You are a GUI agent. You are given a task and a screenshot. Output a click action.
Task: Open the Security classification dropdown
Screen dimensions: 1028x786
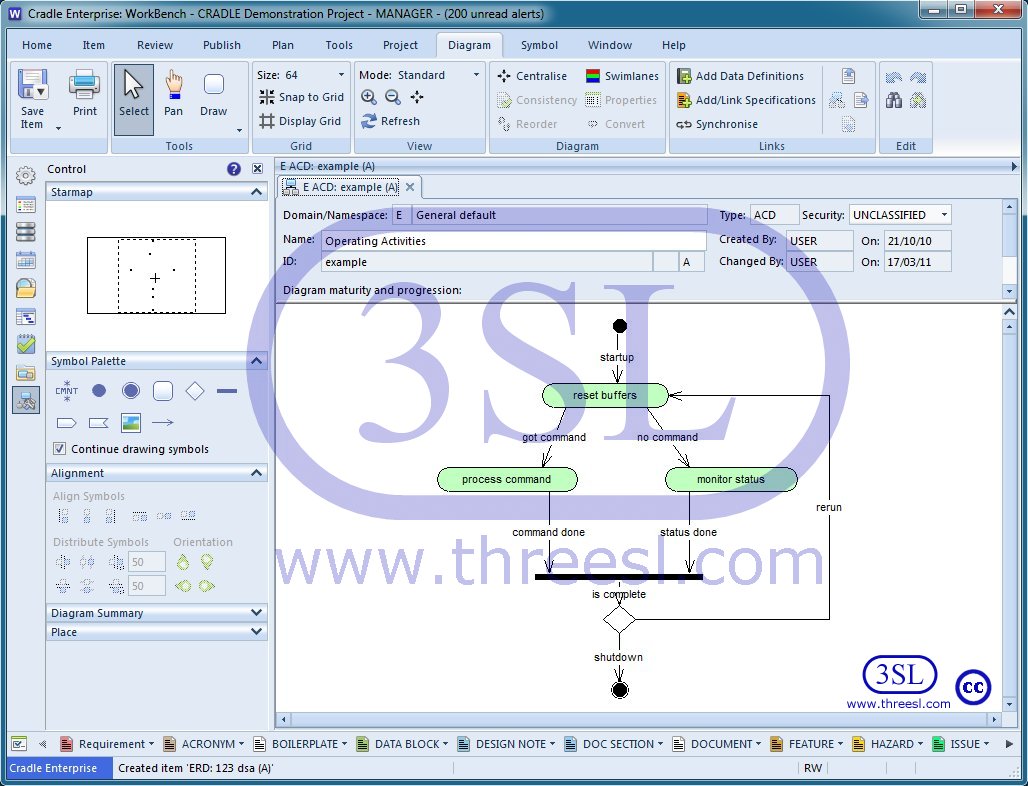[x=945, y=215]
